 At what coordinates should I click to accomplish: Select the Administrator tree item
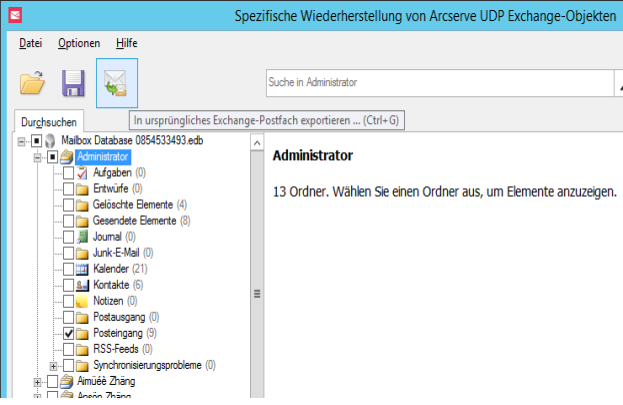click(x=103, y=157)
